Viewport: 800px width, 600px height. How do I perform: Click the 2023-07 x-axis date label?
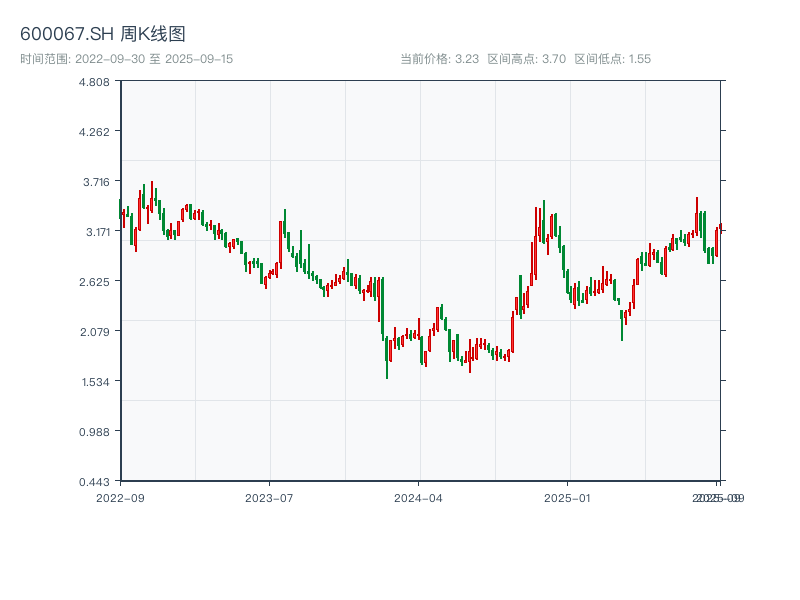(269, 497)
